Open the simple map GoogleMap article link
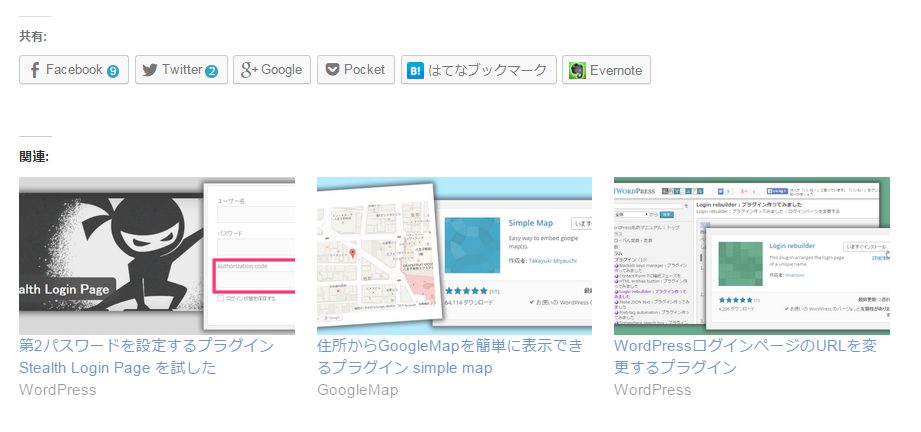Image resolution: width=921 pixels, height=432 pixels. point(449,356)
